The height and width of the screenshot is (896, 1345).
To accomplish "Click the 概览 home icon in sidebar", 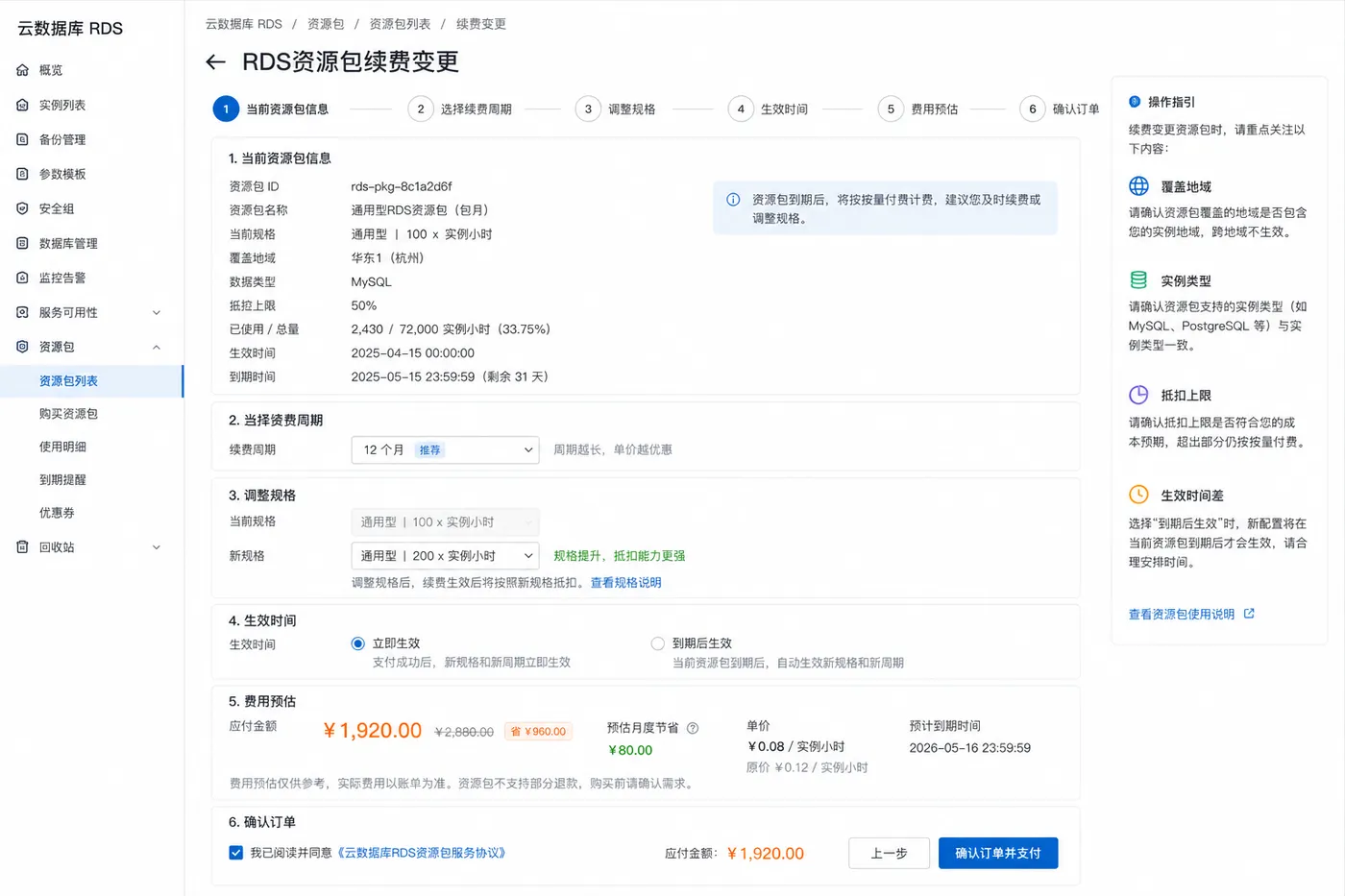I will 22,70.
